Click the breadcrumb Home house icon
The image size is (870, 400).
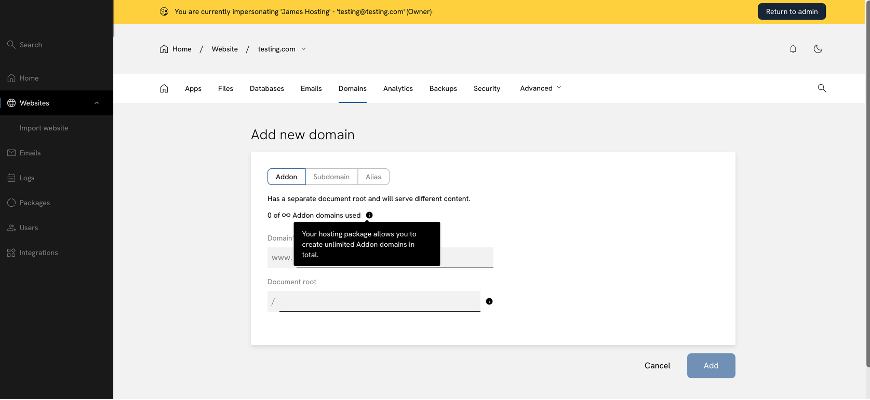point(164,49)
